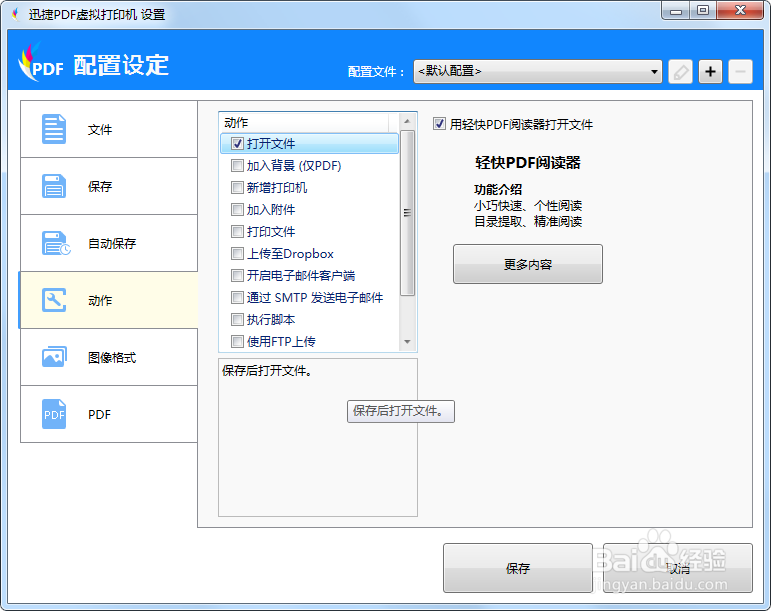Check the 上传至Dropbox checkbox
Image resolution: width=771 pixels, height=611 pixels.
tap(237, 254)
